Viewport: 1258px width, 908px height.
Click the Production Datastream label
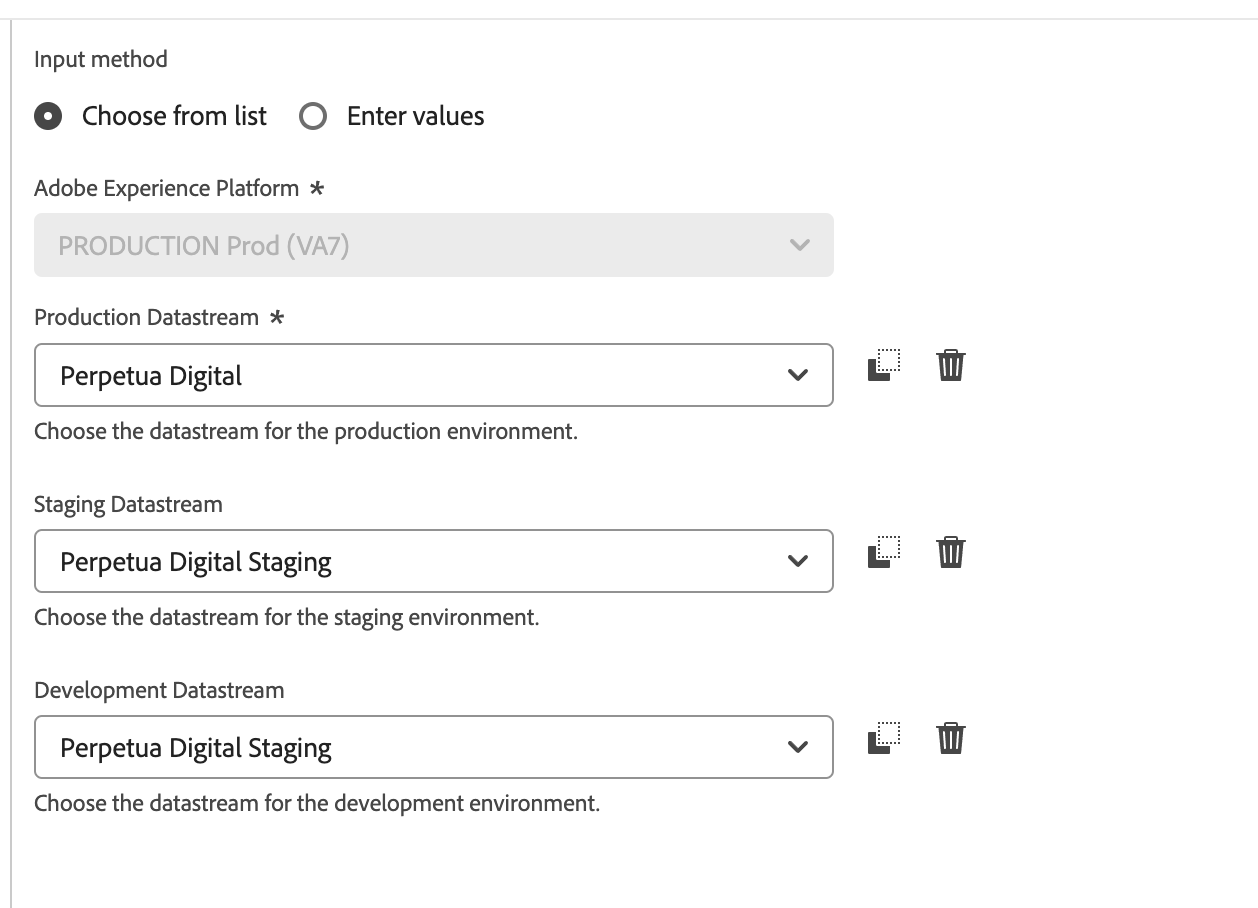[146, 318]
